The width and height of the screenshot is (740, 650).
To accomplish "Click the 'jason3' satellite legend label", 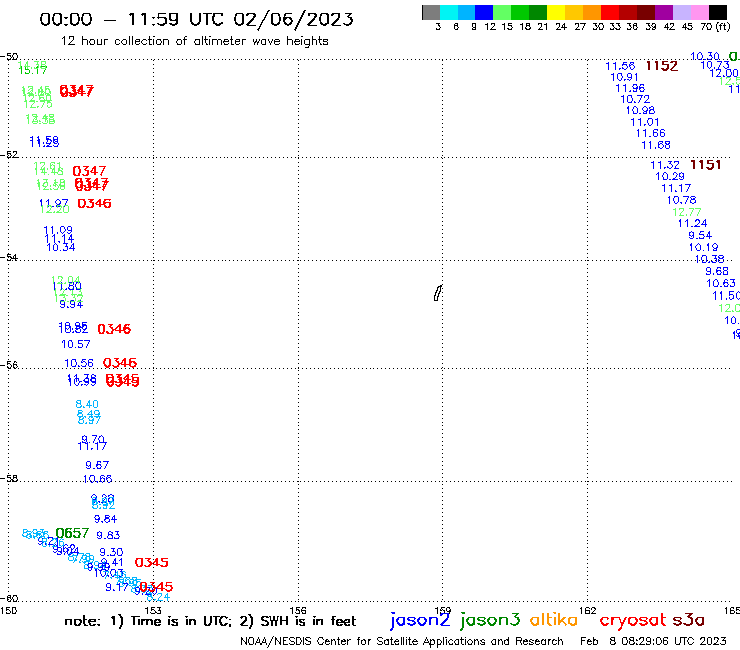I will (x=490, y=621).
